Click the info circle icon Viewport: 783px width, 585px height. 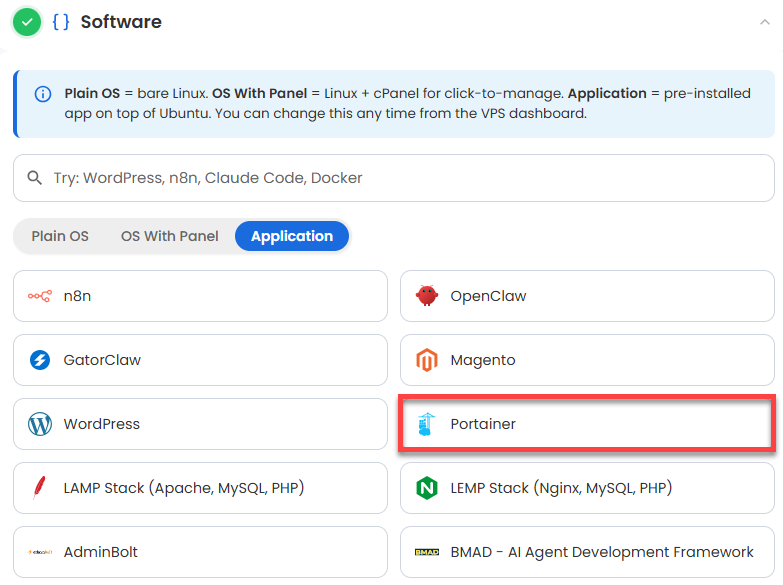click(43, 94)
